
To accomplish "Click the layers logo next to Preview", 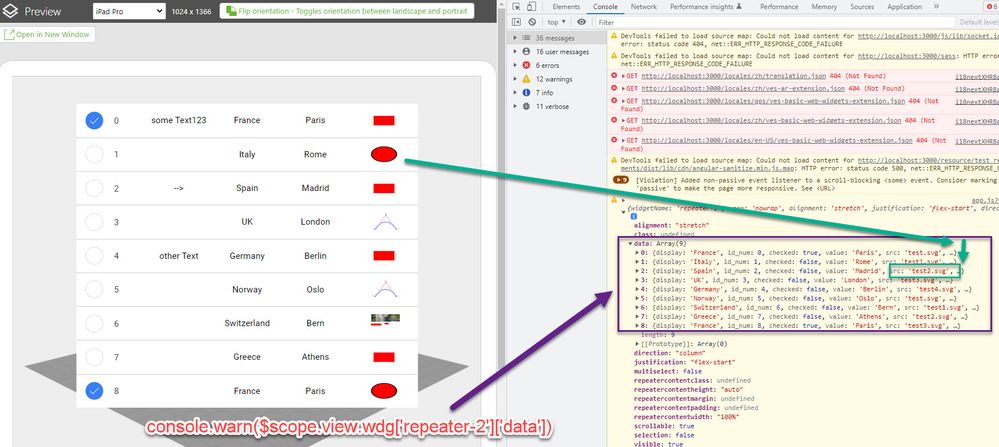I will pyautogui.click(x=10, y=11).
